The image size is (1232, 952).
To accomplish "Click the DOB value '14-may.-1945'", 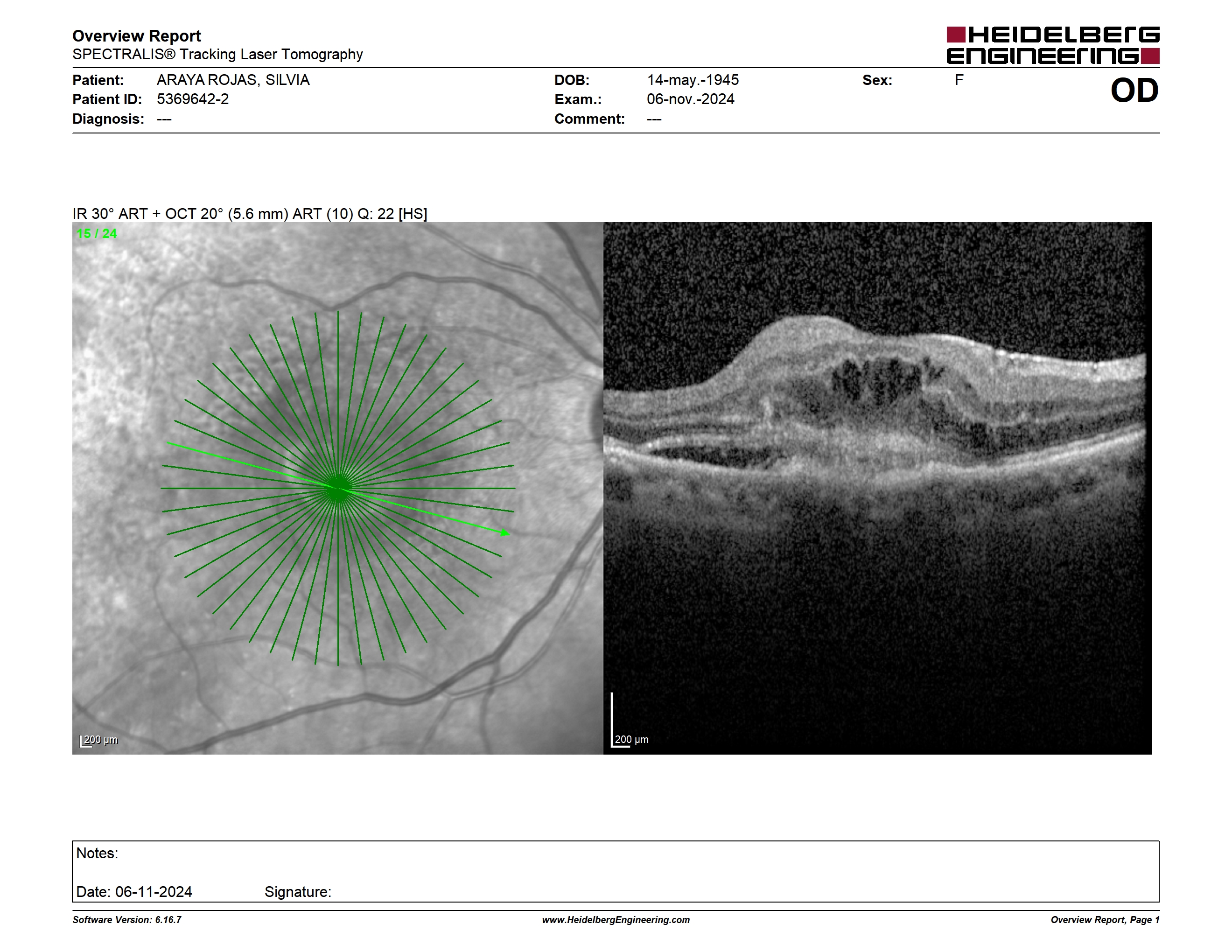I will (x=693, y=80).
